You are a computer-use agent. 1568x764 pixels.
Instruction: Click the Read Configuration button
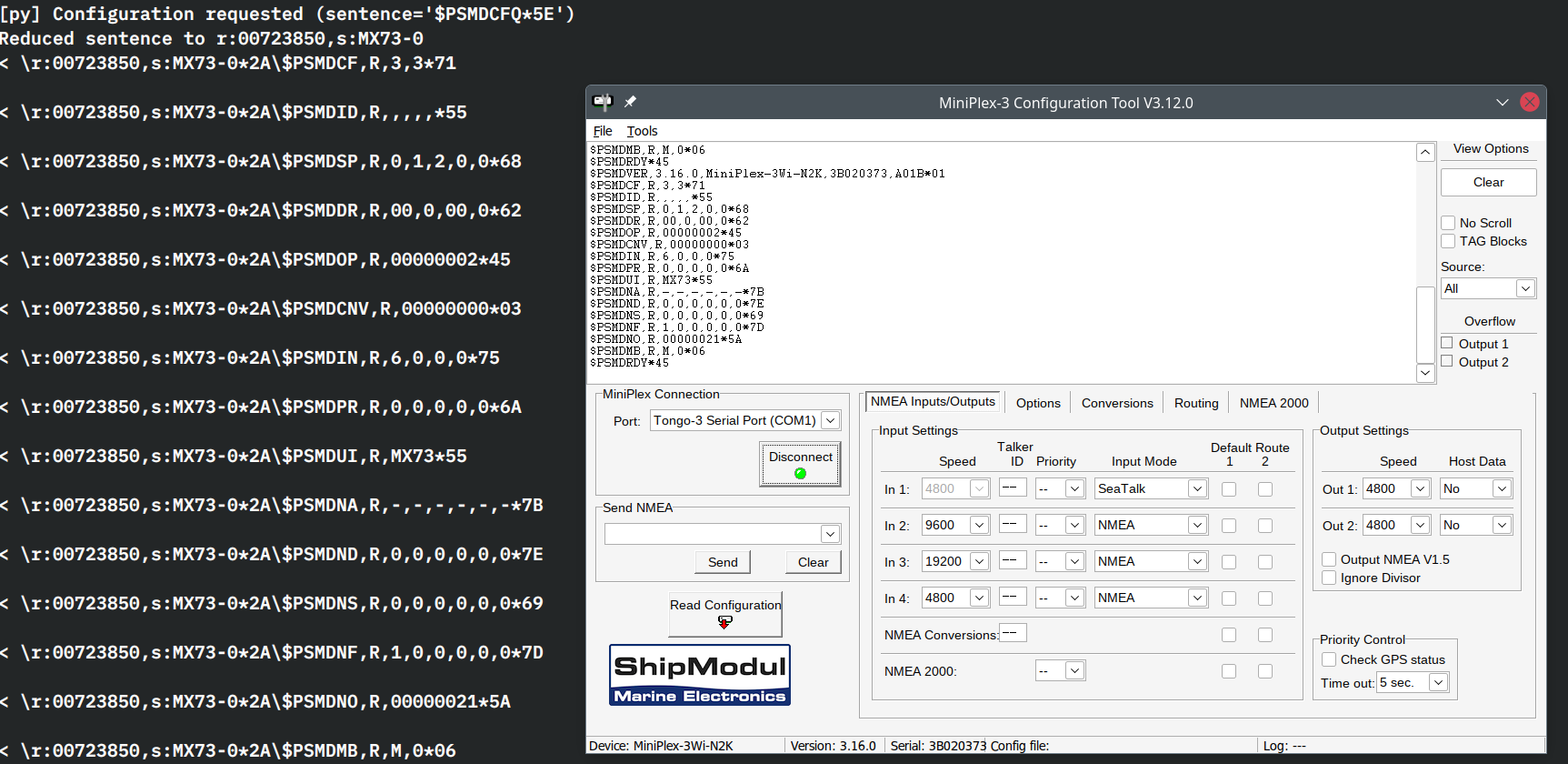(x=725, y=613)
